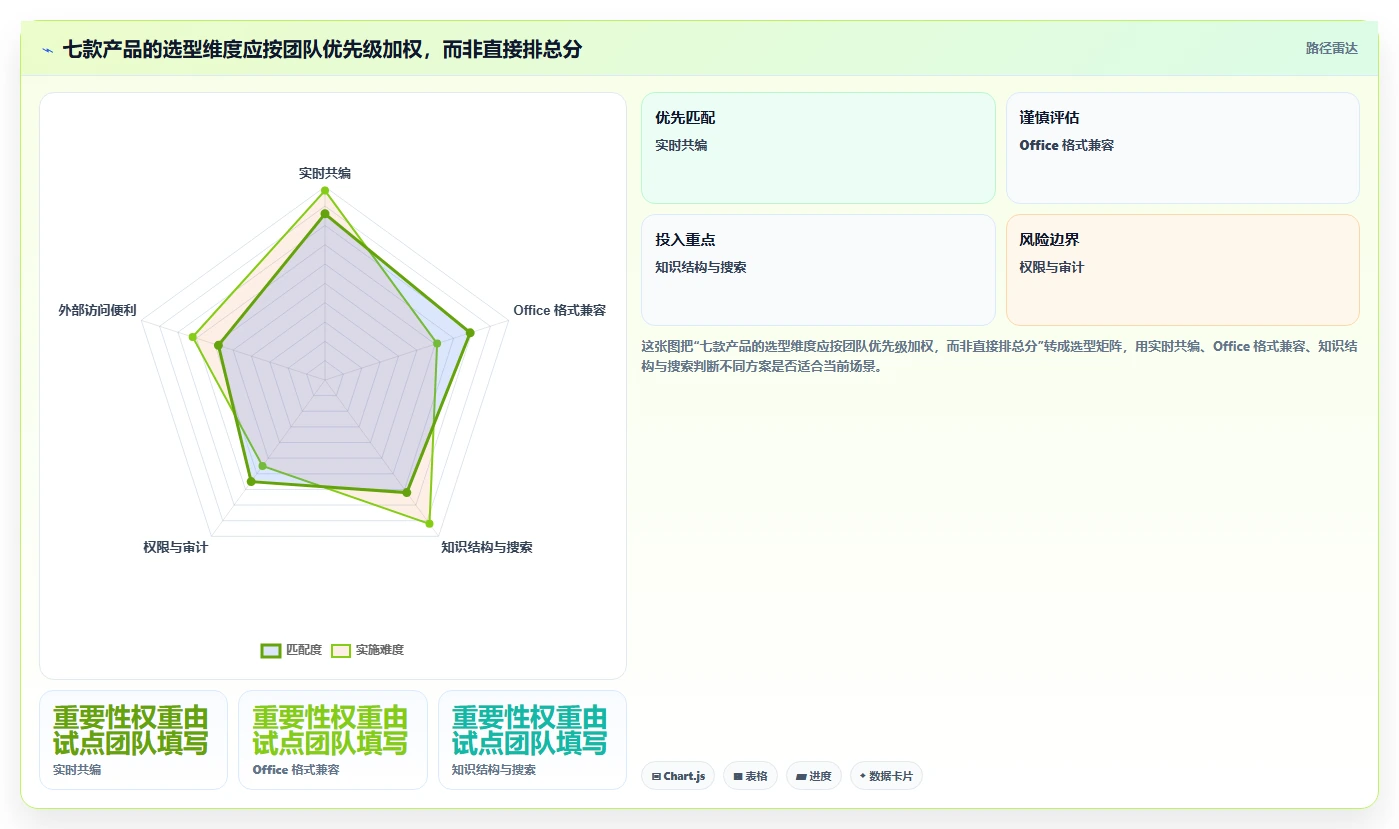Click the description paragraph starting 这张图把
Image resolution: width=1399 pixels, height=829 pixels.
999,356
